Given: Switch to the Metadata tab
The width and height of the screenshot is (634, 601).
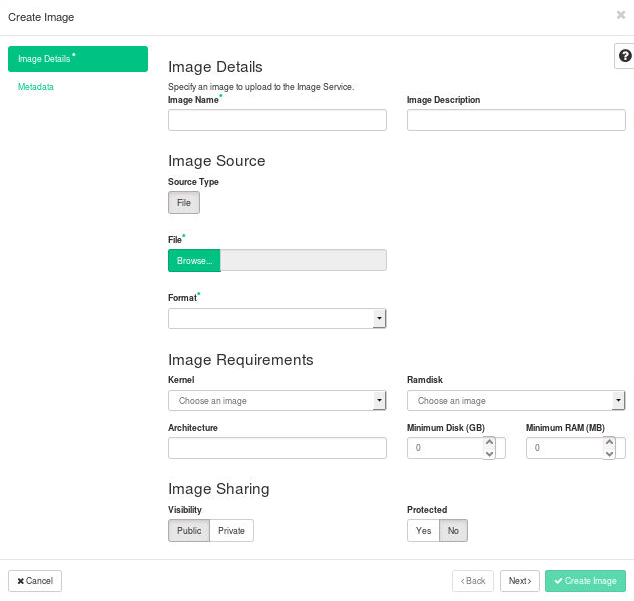Looking at the screenshot, I should pos(36,87).
